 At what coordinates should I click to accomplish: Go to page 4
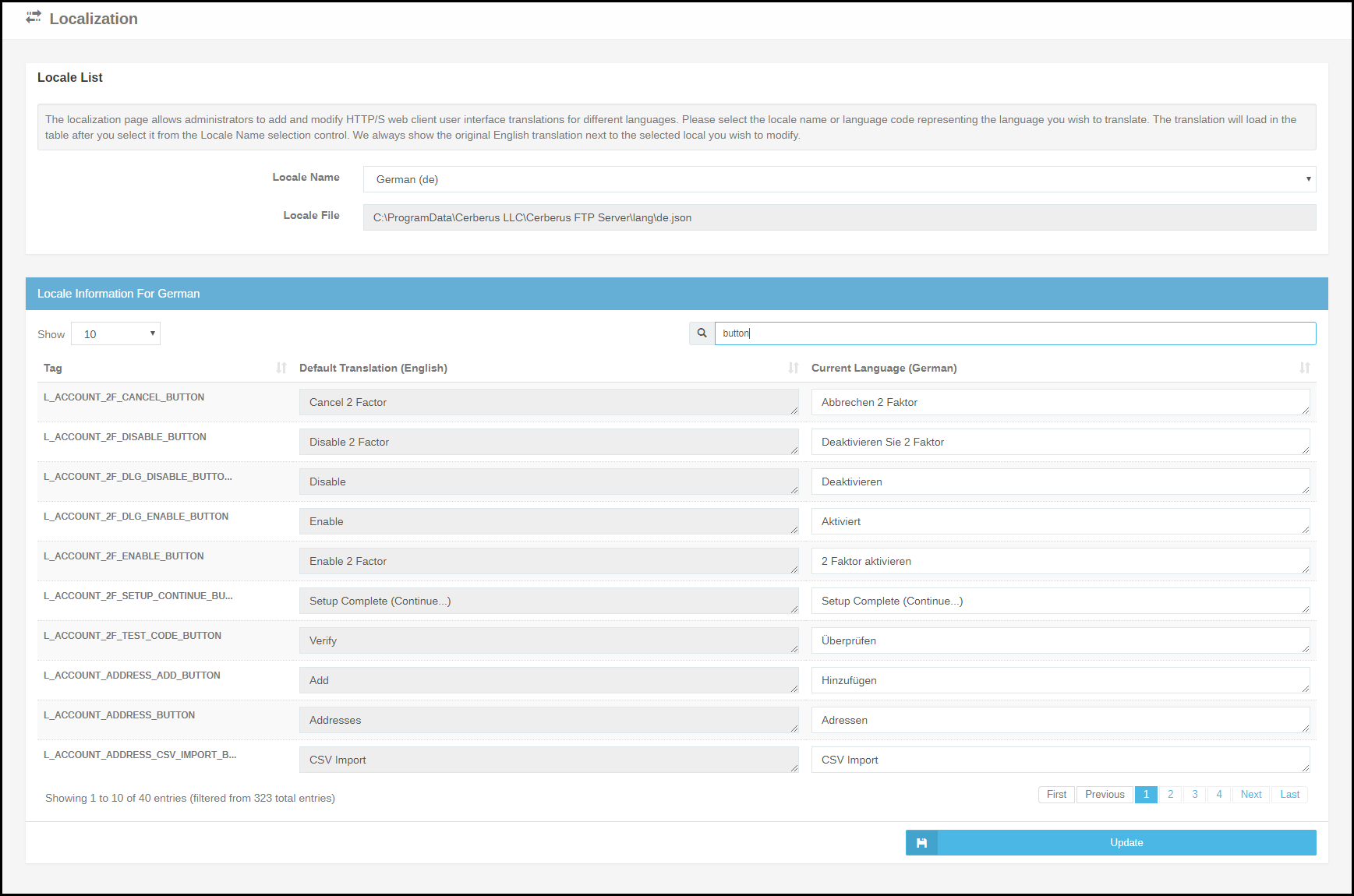(1219, 795)
